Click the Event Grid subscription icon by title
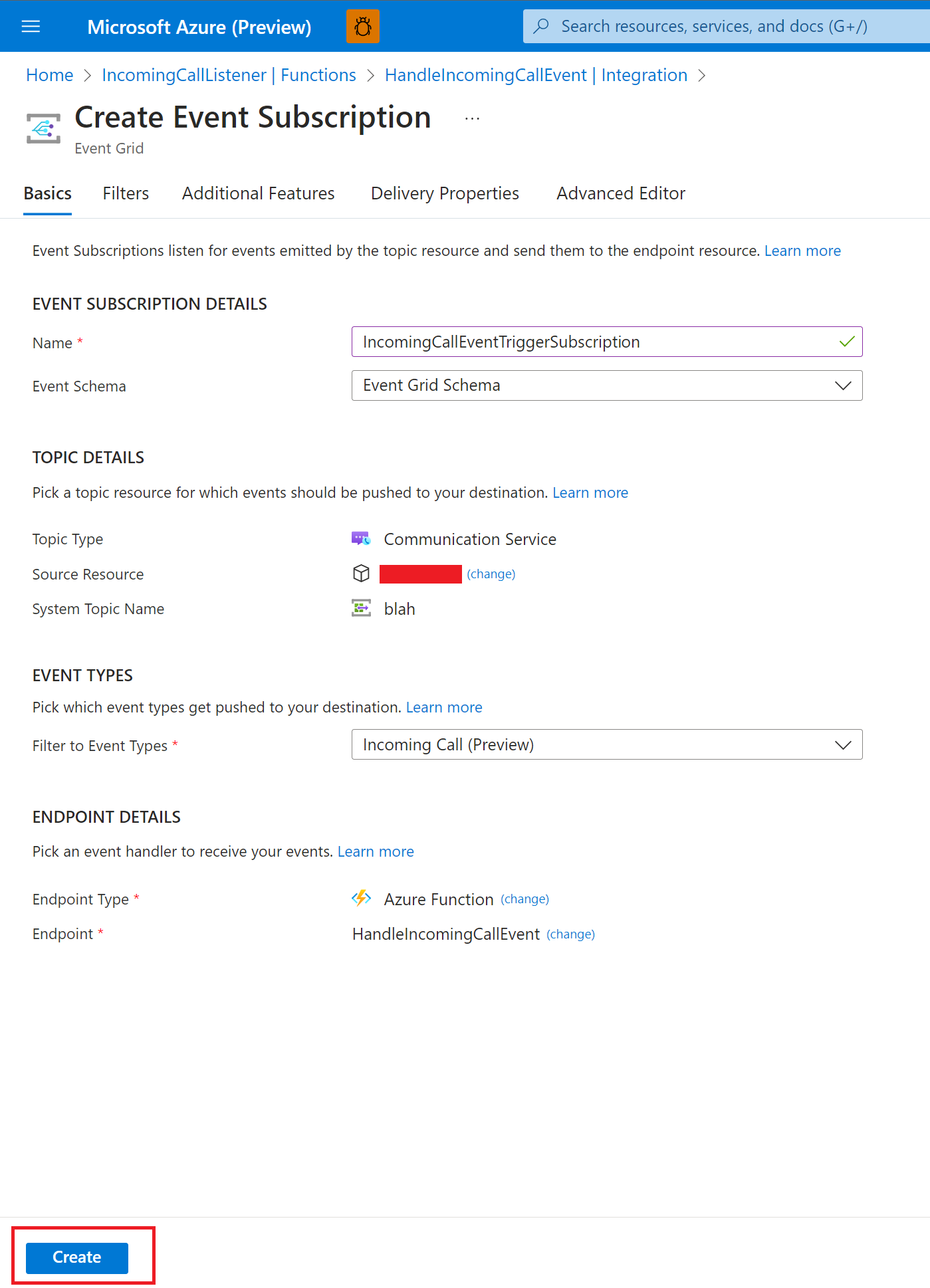 (x=44, y=128)
